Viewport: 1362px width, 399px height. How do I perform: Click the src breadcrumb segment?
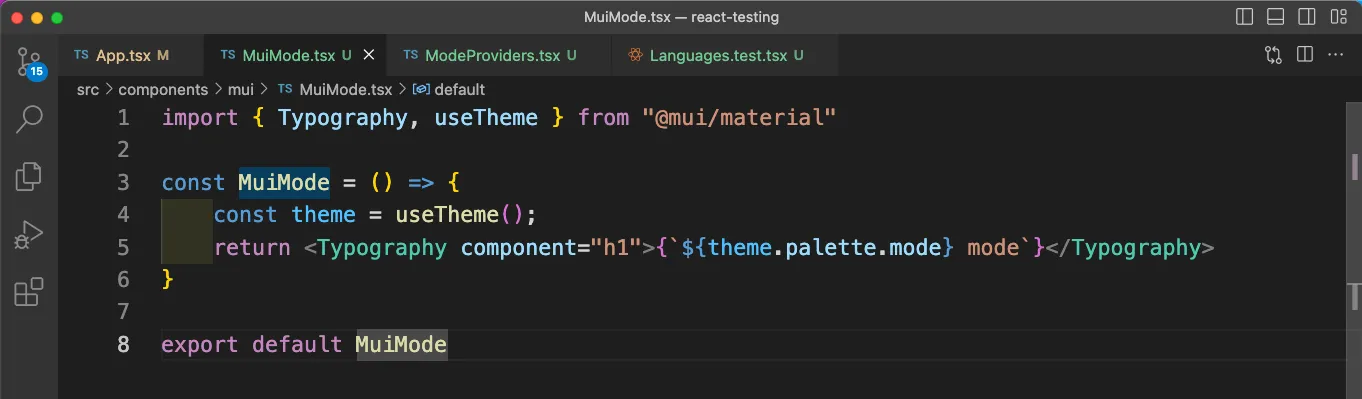point(88,89)
